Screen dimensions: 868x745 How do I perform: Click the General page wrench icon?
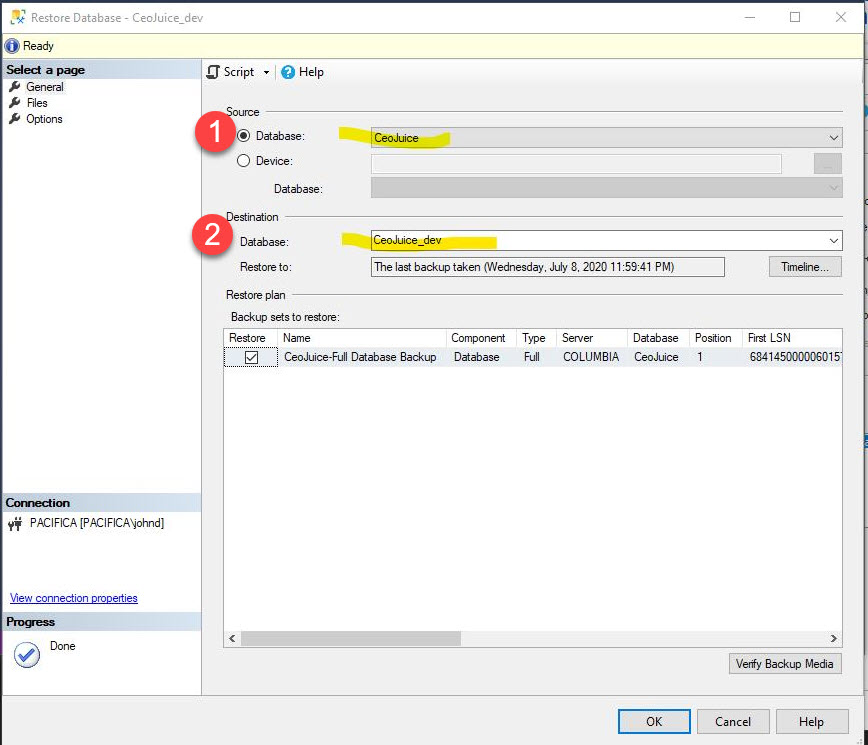[15, 87]
